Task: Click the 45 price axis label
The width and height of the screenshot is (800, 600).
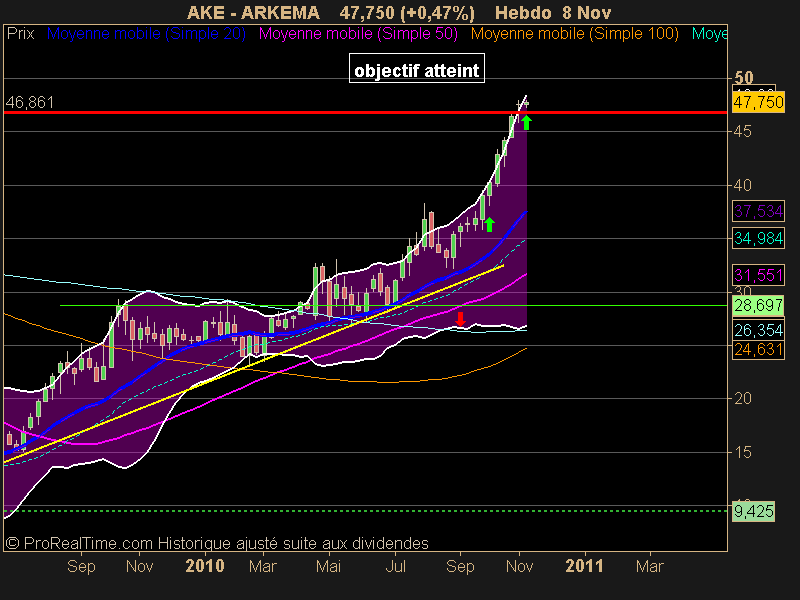Action: [x=742, y=132]
